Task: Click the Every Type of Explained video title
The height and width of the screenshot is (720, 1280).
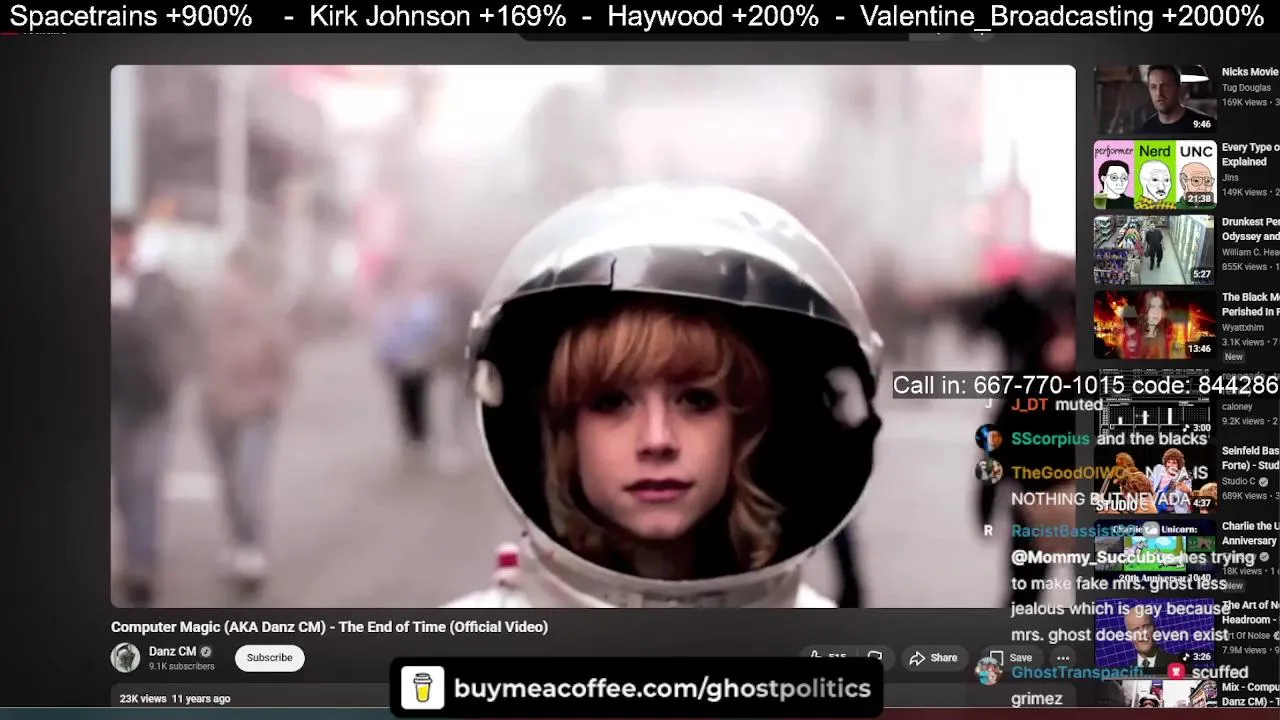Action: tap(1250, 154)
